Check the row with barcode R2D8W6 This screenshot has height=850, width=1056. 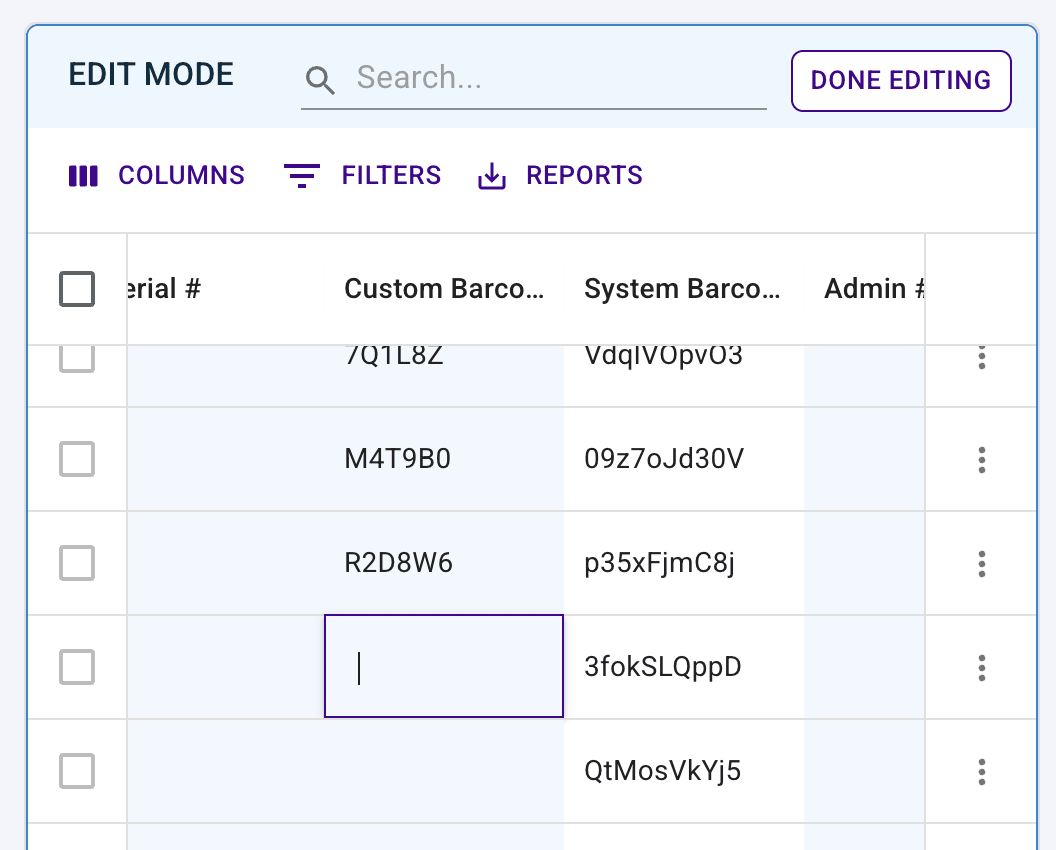pyautogui.click(x=77, y=563)
